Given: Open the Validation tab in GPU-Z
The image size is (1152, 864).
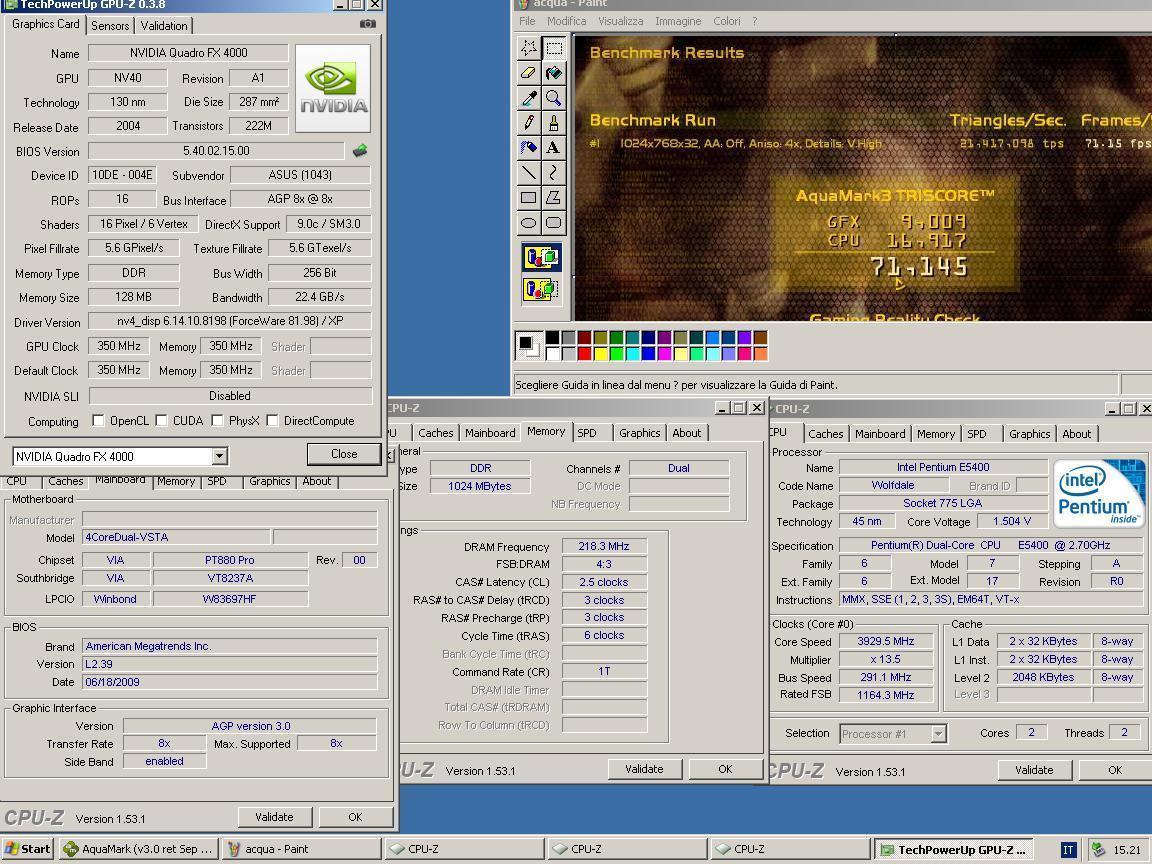Looking at the screenshot, I should [x=164, y=26].
